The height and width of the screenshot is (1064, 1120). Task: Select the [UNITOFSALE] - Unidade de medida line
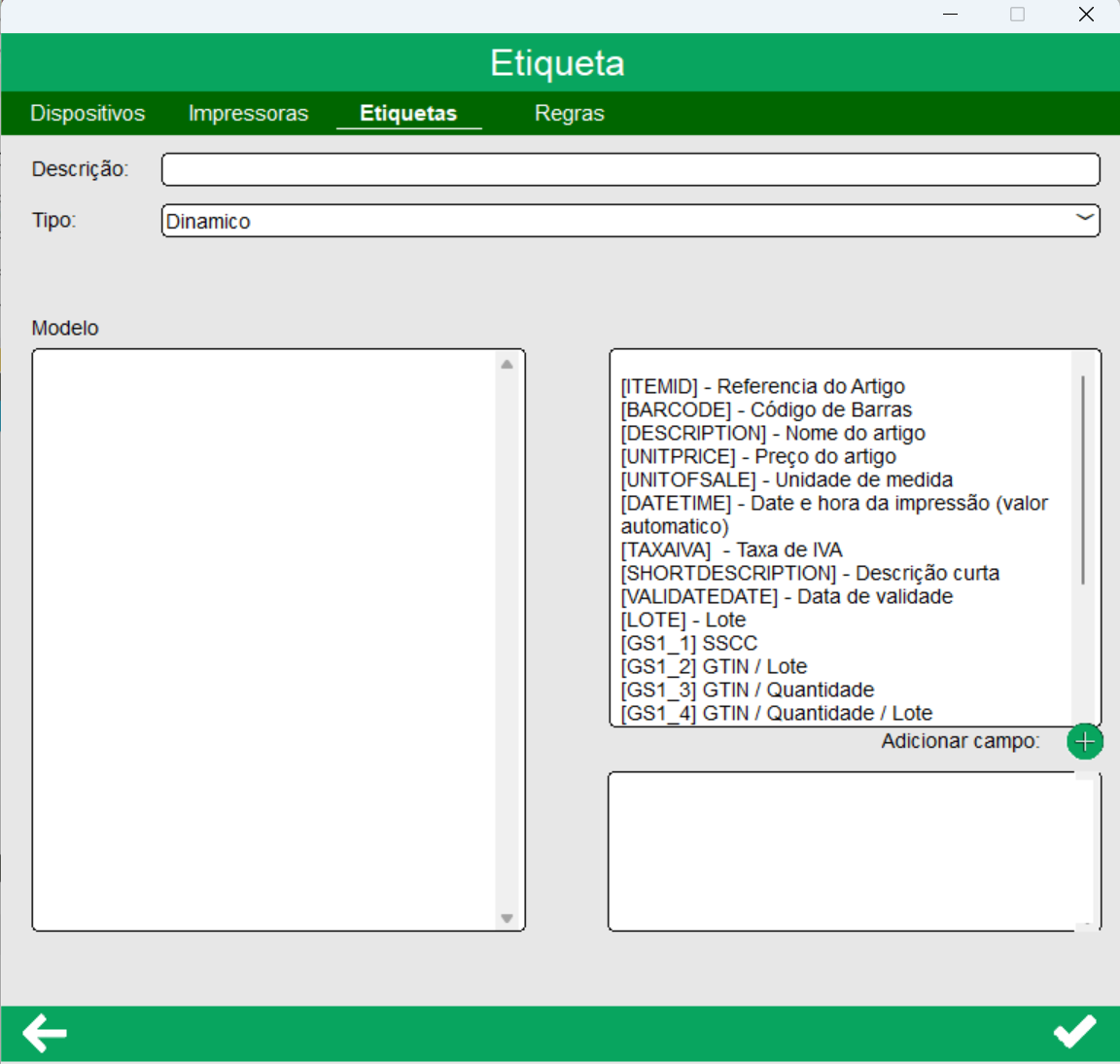787,480
